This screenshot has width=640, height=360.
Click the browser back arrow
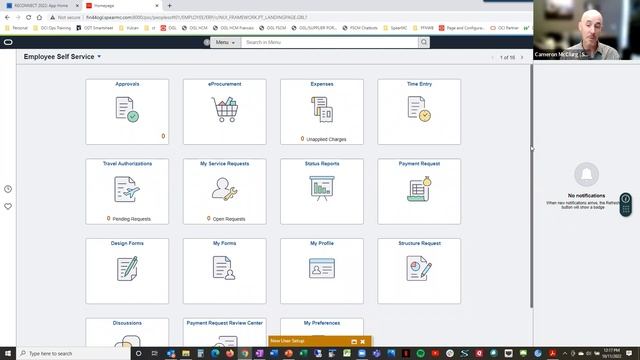tap(7, 17)
